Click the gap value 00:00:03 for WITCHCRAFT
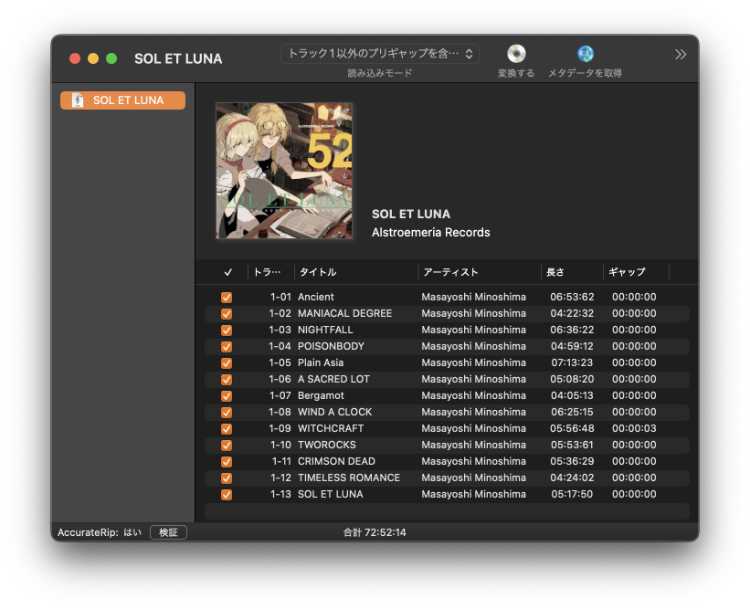Screen dimensions: 750x609 click(634, 429)
